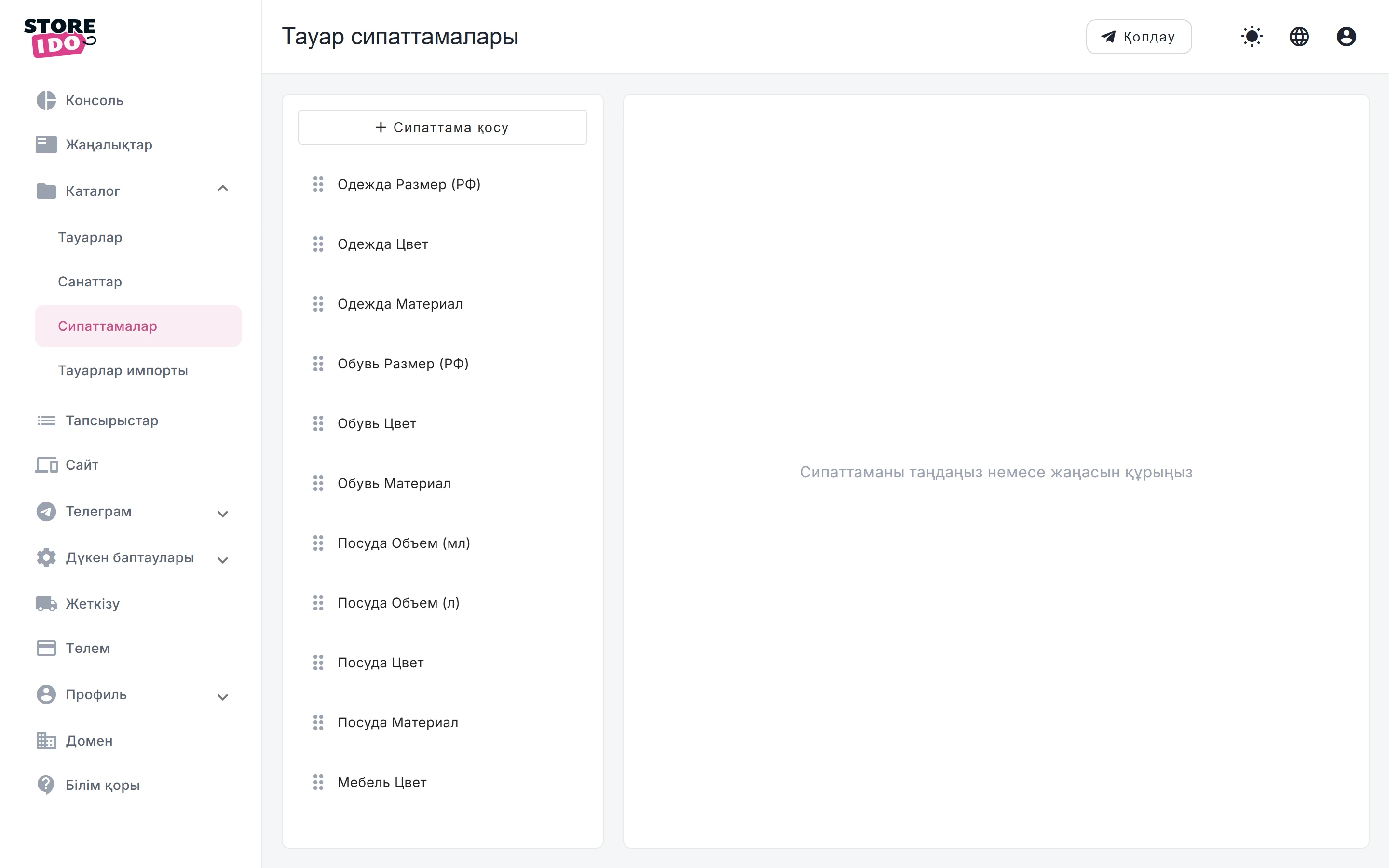Screen dimensions: 1389x868
Task: Click drag handle for Одежда Материал
Action: pos(318,304)
